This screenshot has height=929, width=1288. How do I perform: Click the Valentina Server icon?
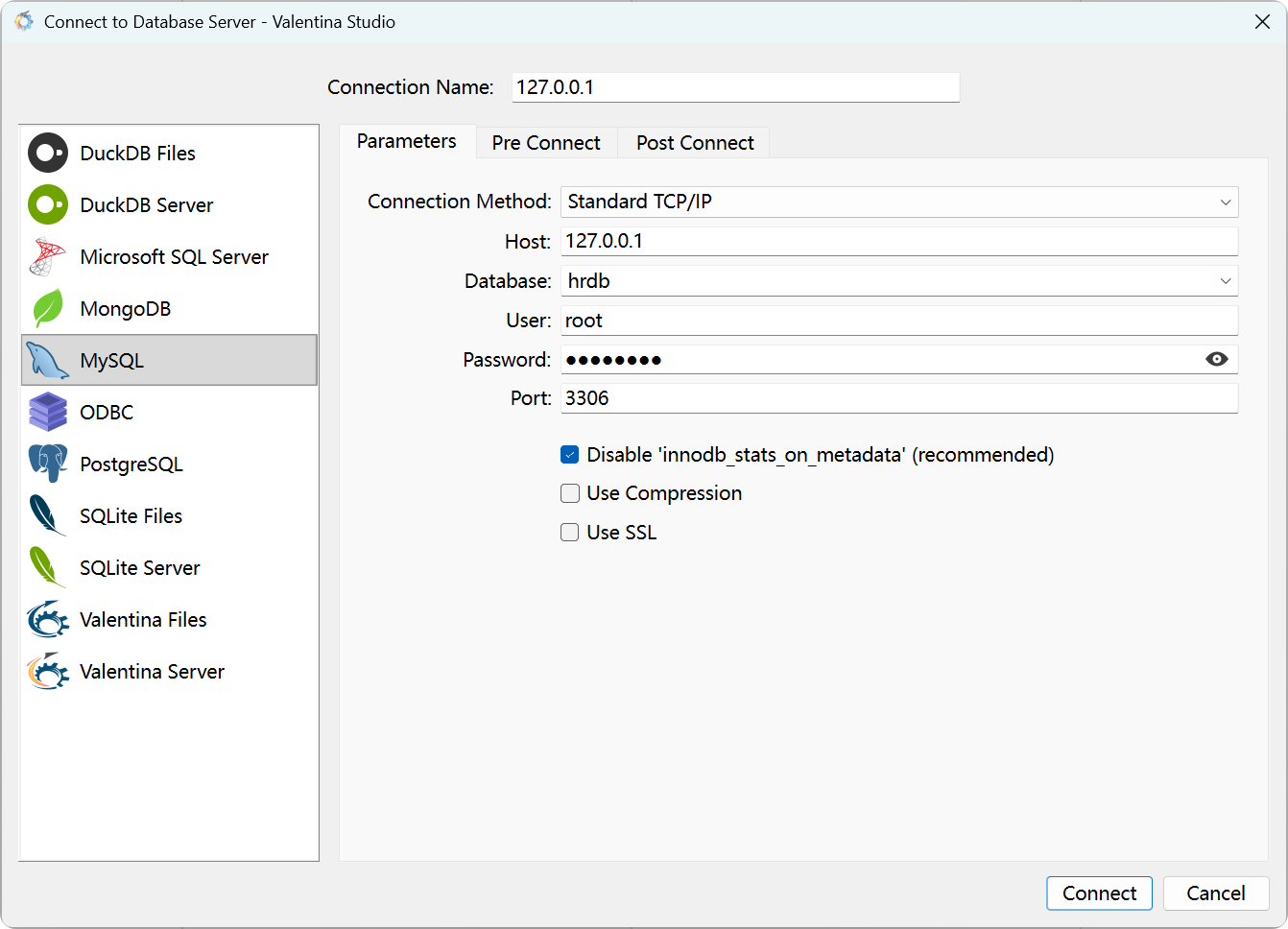pos(48,671)
